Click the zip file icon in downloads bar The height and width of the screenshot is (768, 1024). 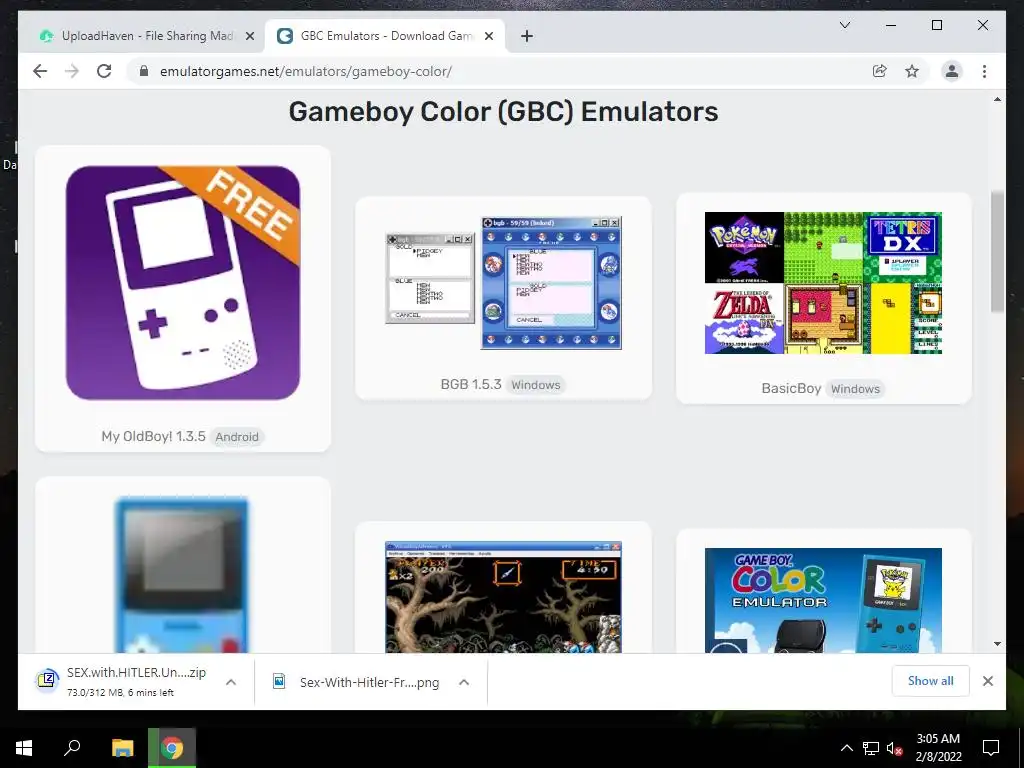(x=47, y=680)
